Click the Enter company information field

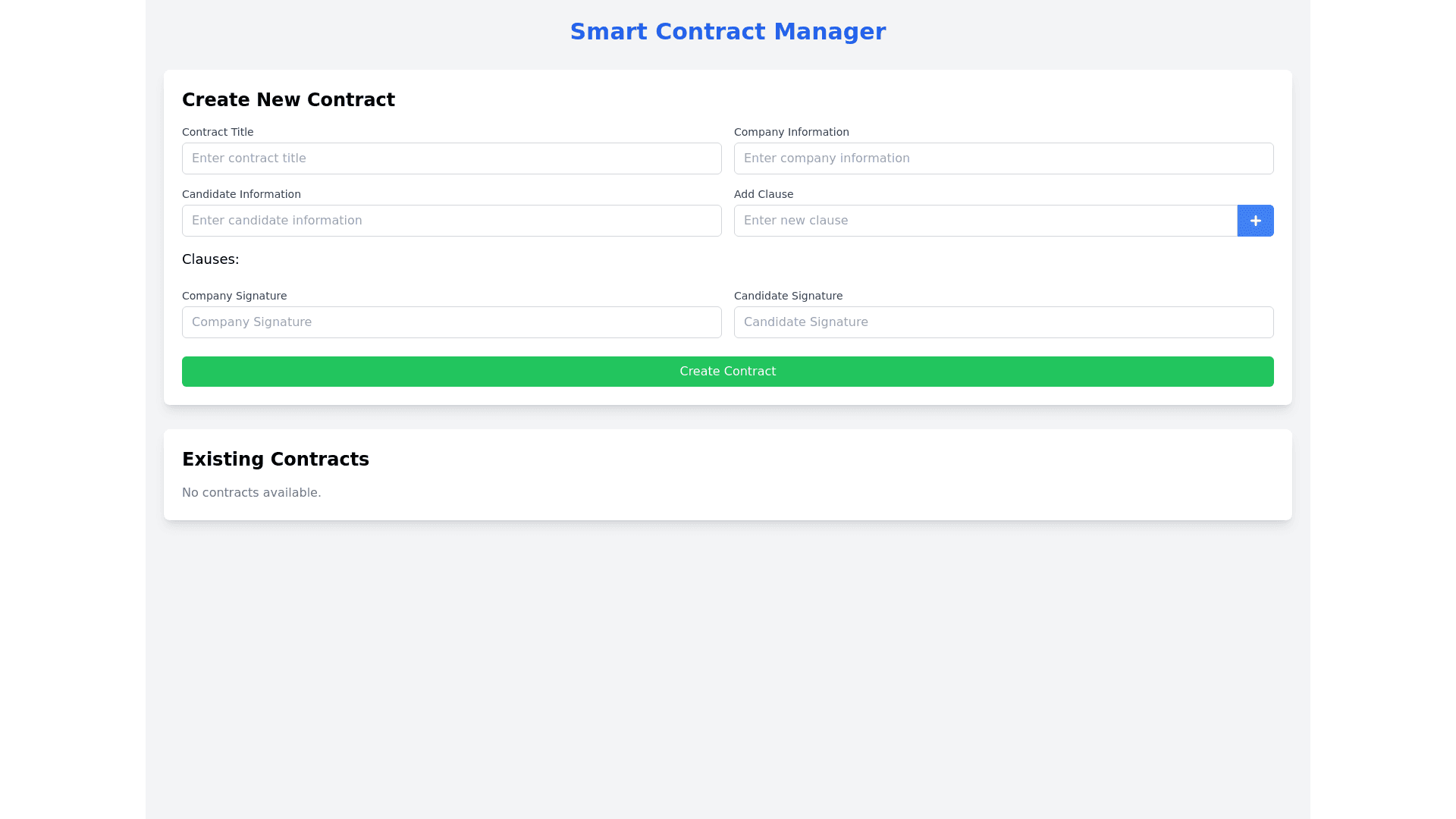1003,158
